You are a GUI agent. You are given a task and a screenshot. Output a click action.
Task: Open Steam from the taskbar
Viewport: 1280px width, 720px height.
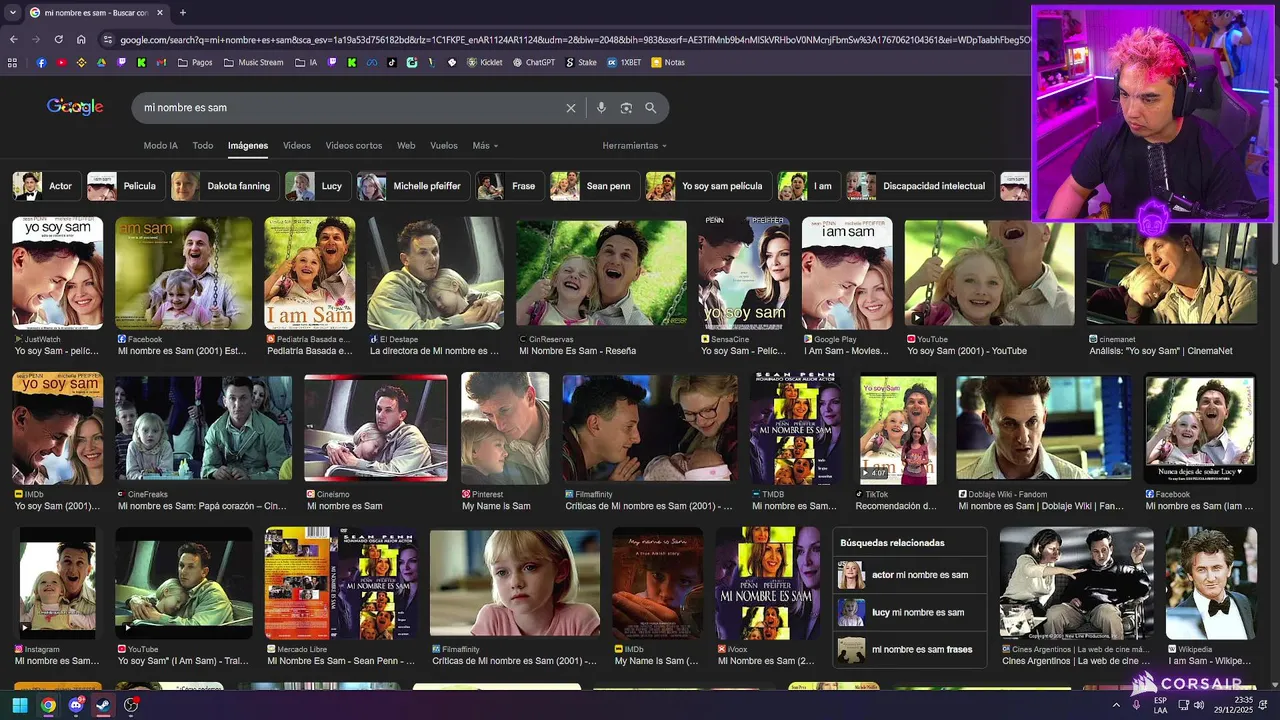point(103,705)
